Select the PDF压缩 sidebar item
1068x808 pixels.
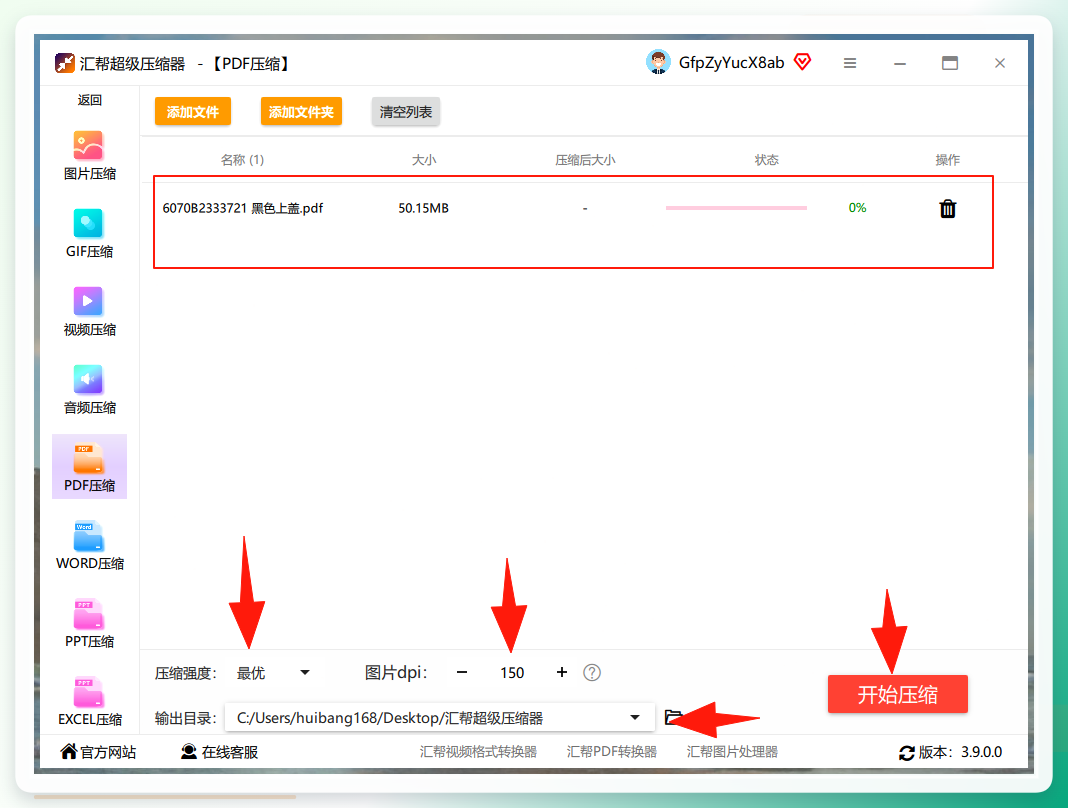pyautogui.click(x=89, y=467)
